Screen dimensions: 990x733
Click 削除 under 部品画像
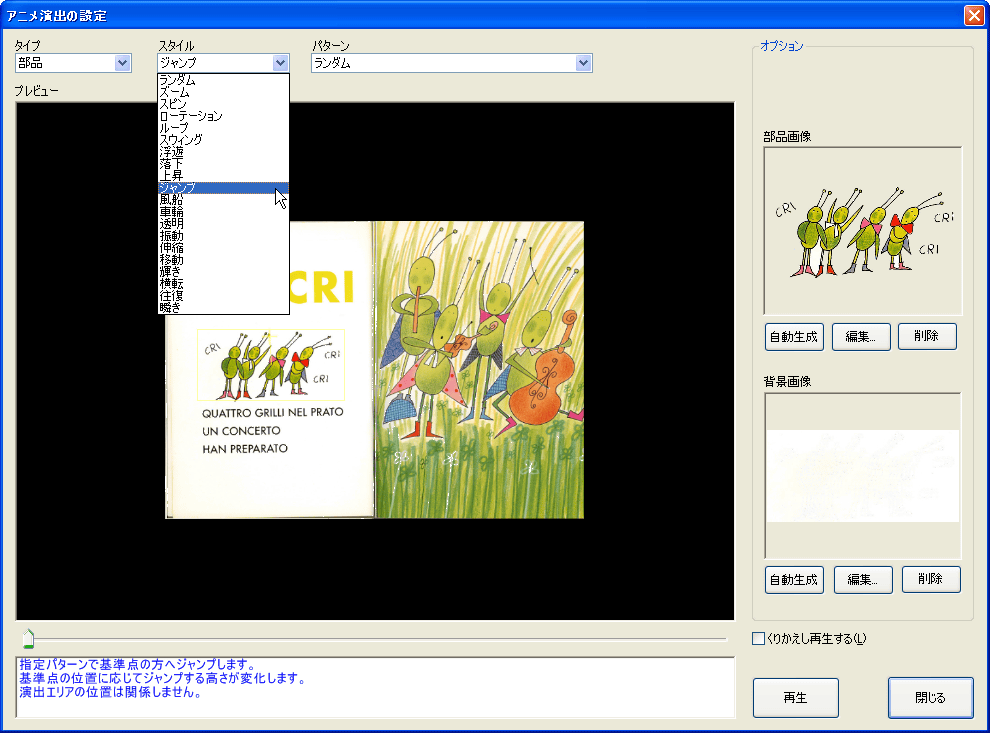coord(927,337)
